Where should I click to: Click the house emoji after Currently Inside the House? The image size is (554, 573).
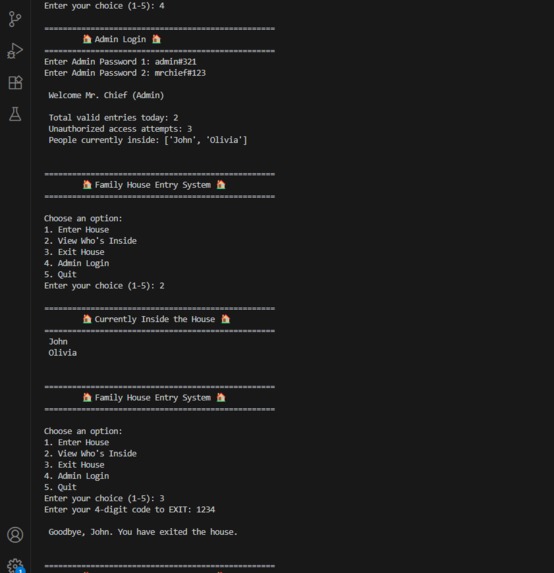225,319
